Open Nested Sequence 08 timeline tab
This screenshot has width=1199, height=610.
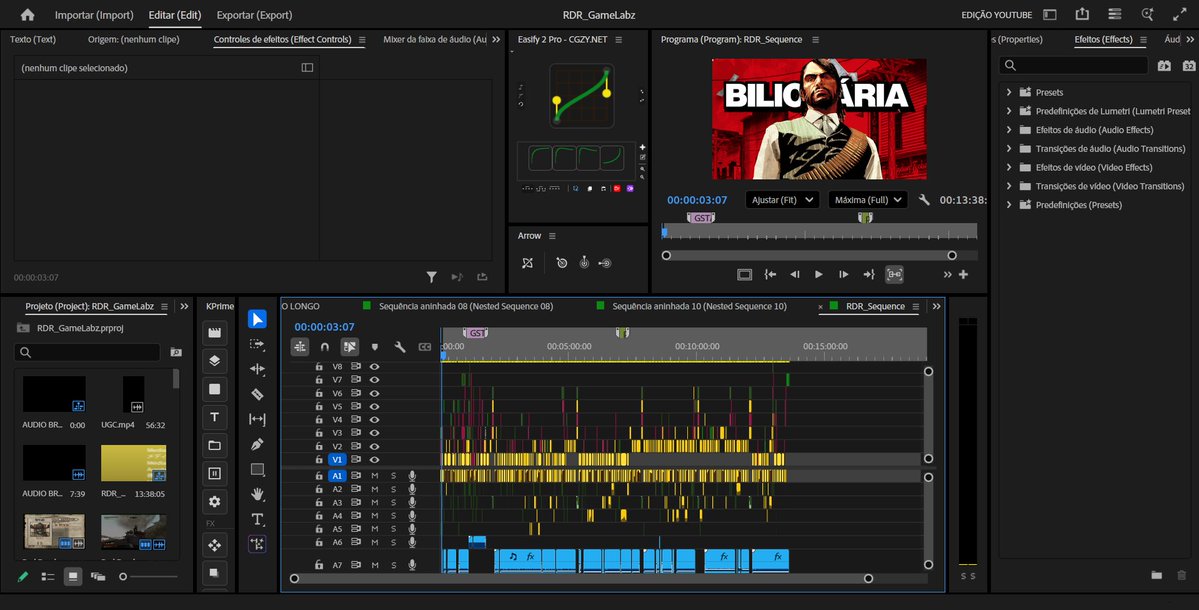click(466, 306)
